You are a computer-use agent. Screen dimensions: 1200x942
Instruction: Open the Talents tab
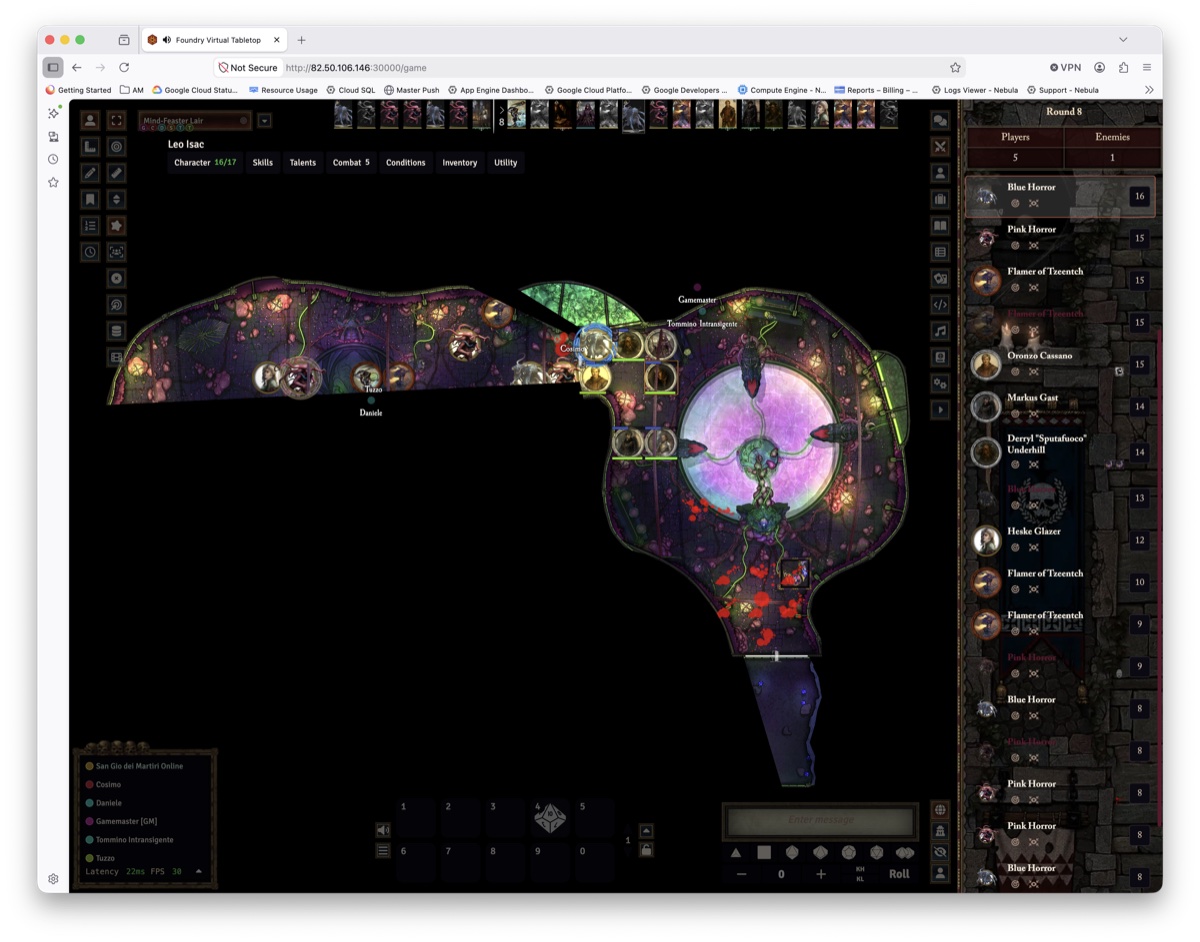coord(302,162)
